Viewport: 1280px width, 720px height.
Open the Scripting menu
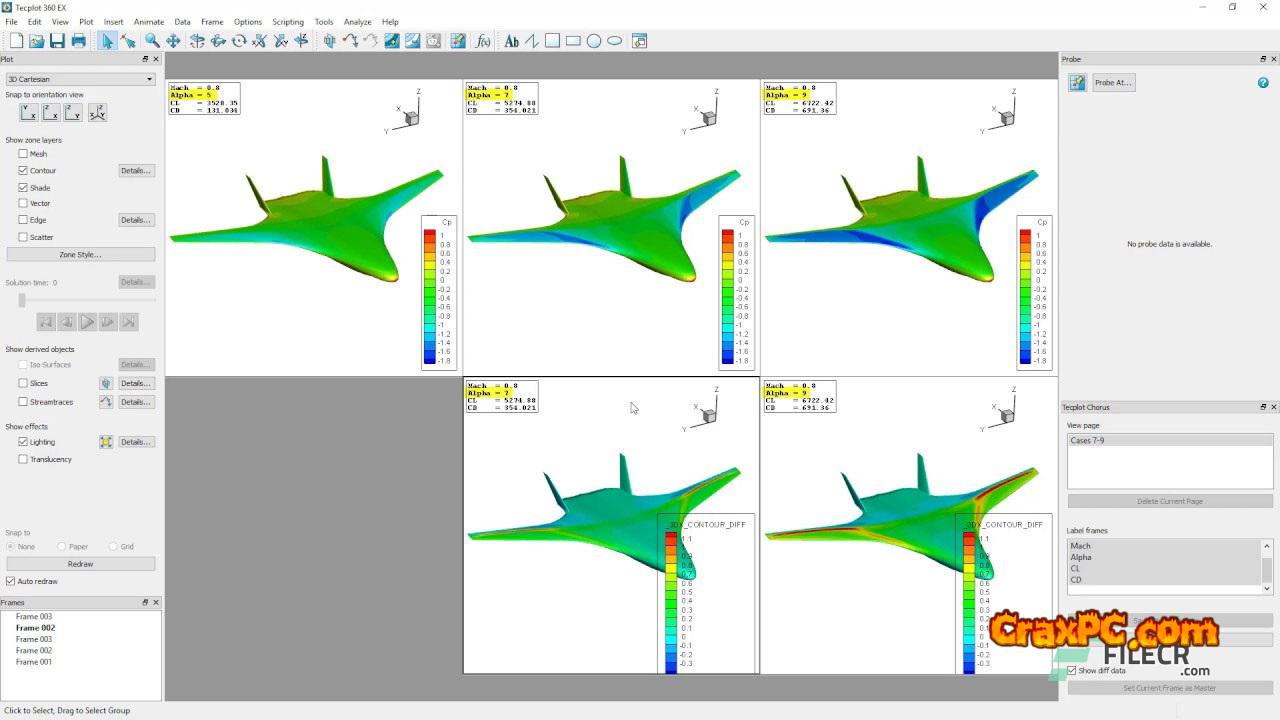pos(288,21)
